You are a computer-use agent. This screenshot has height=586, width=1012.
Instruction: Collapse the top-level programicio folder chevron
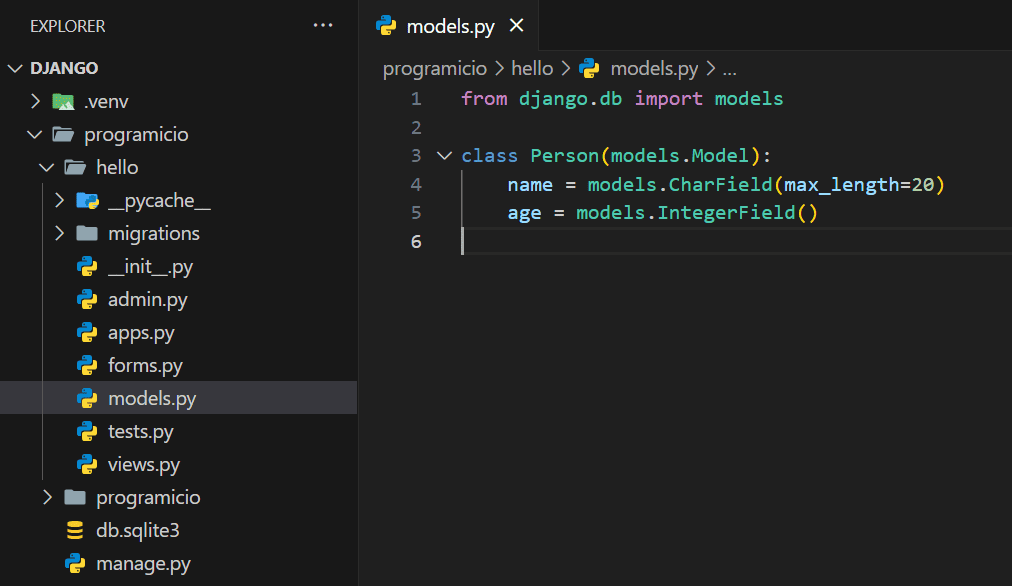pos(34,134)
